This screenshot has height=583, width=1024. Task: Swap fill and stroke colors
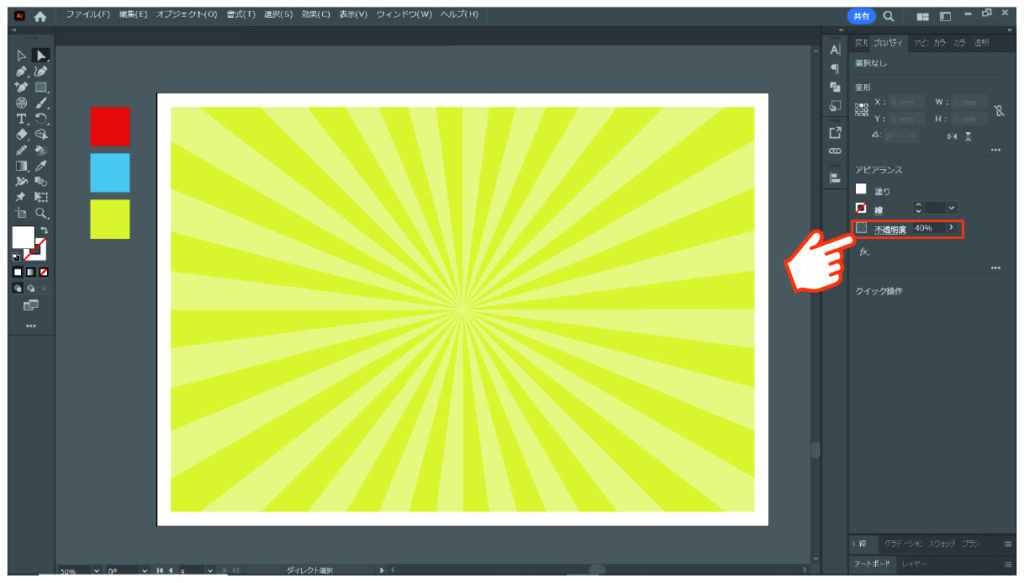point(44,230)
